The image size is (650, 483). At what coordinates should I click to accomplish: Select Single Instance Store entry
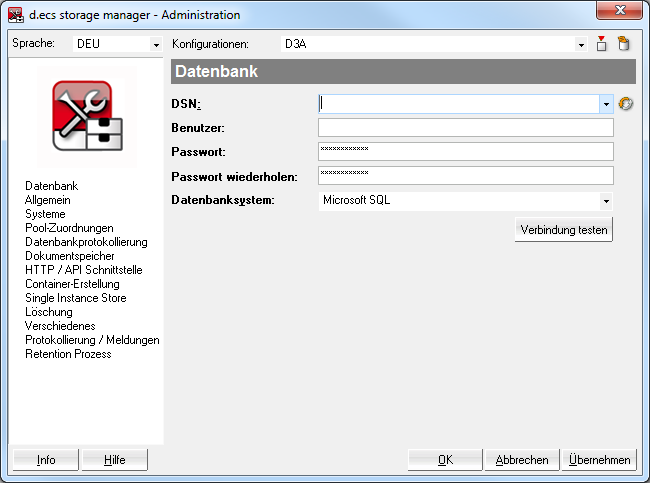pos(76,298)
